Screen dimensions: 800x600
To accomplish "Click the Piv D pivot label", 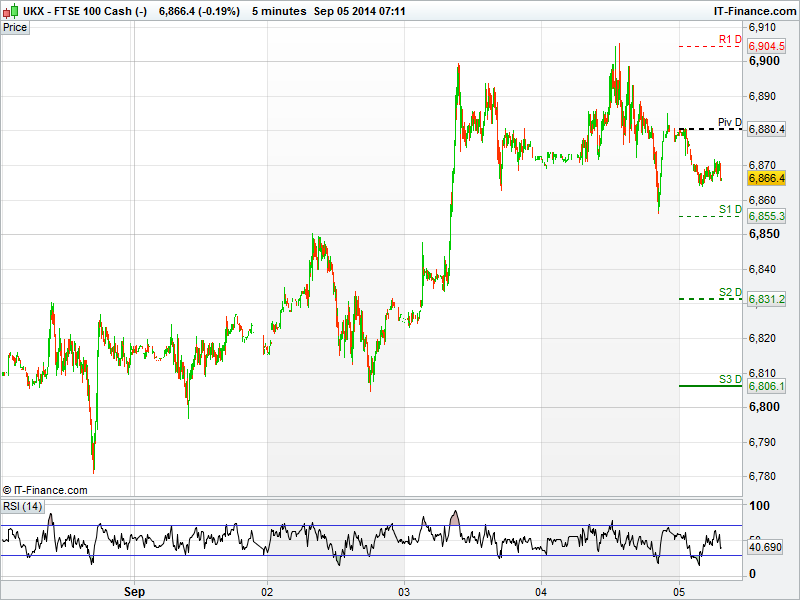I will [729, 123].
